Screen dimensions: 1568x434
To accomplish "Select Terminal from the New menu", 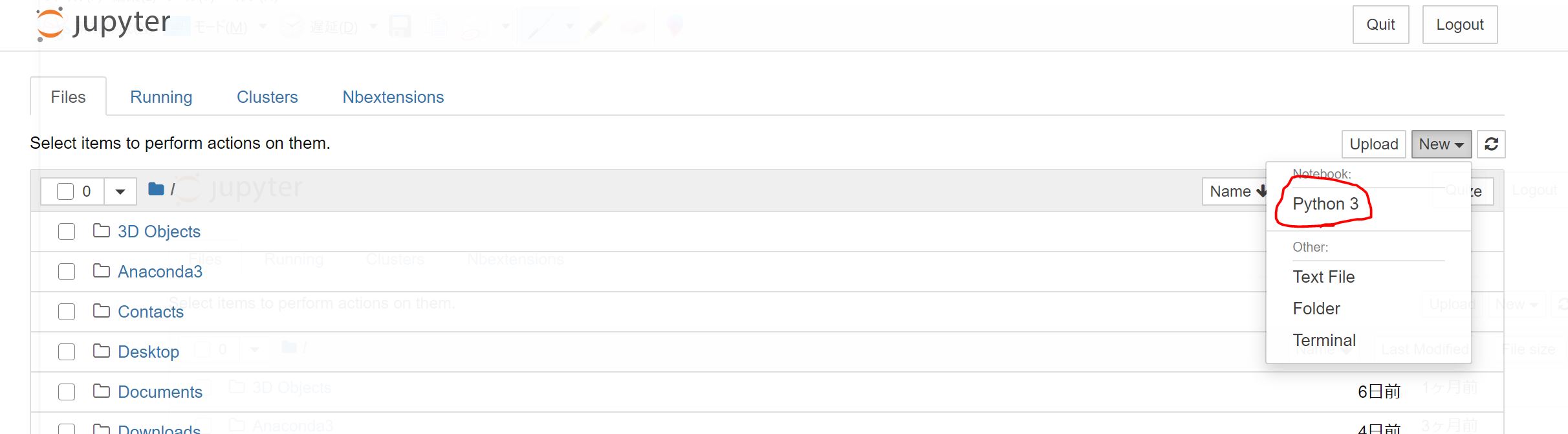I will click(x=1323, y=340).
